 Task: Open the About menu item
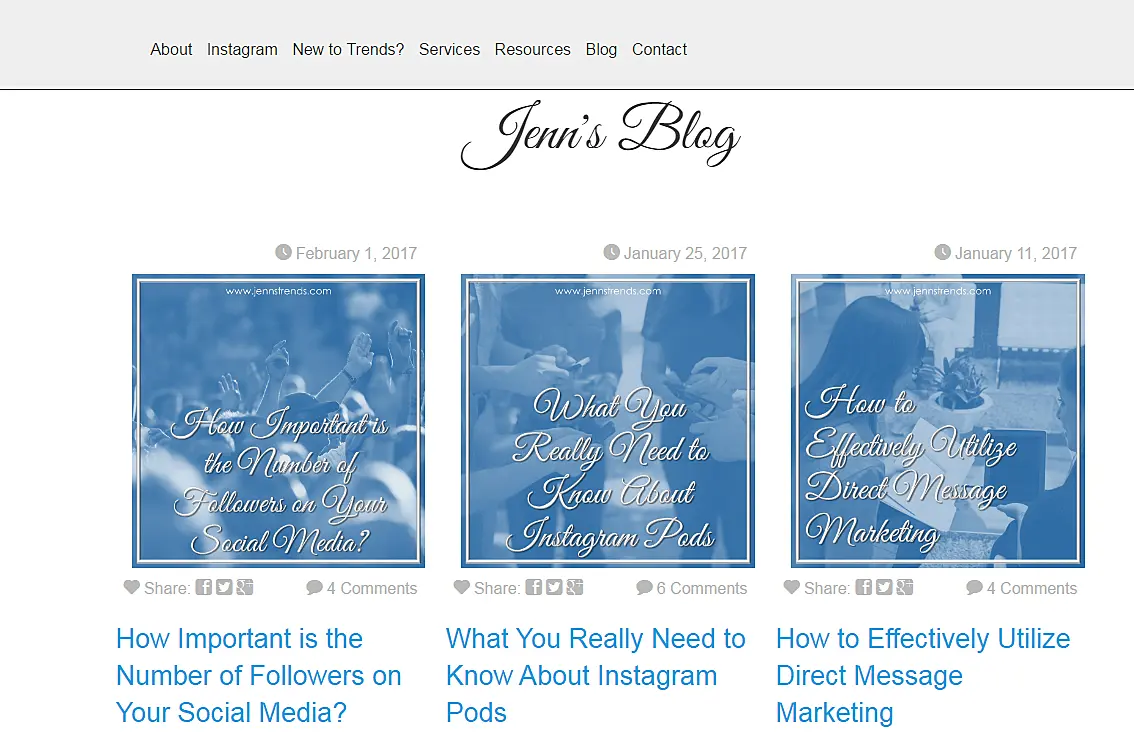point(171,49)
